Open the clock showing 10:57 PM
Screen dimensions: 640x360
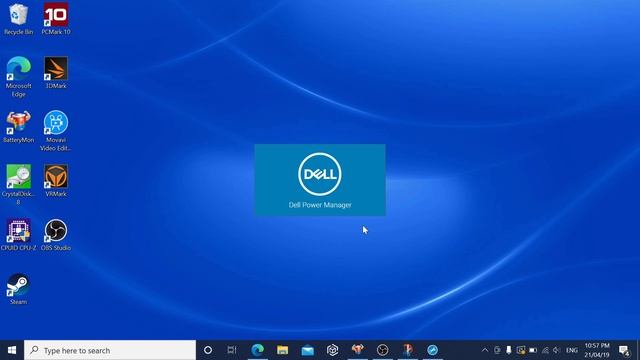[597, 350]
